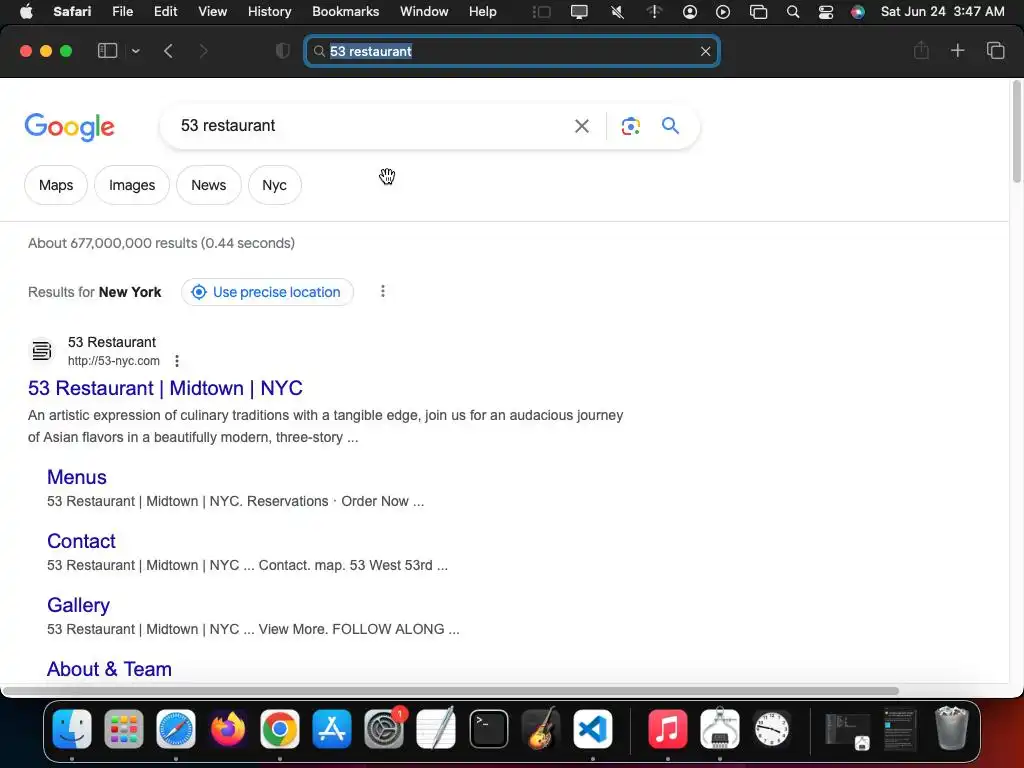Switch to the Maps results filter
1024x768 pixels.
pos(56,185)
